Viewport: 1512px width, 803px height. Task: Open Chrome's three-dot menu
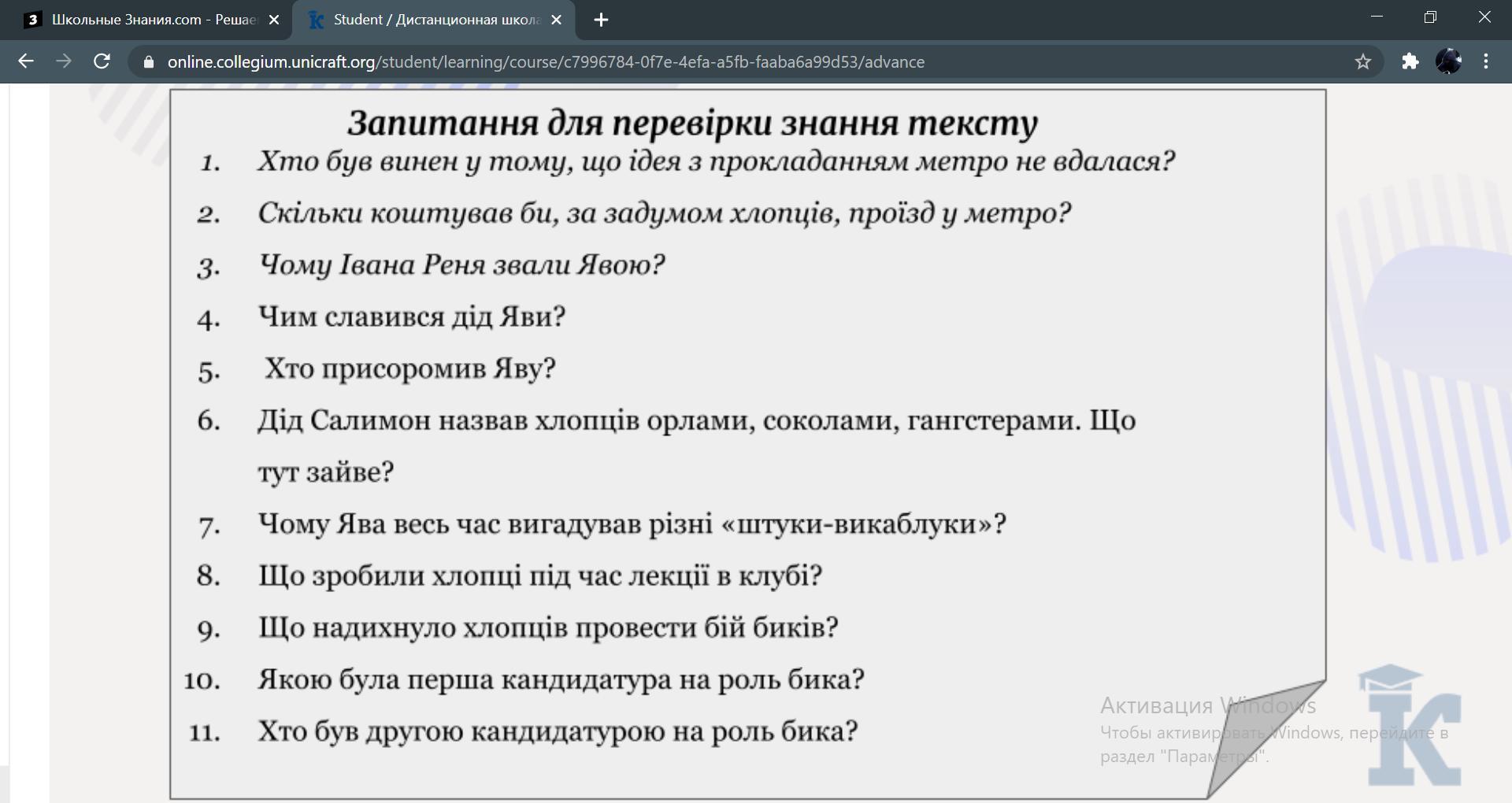[1486, 61]
